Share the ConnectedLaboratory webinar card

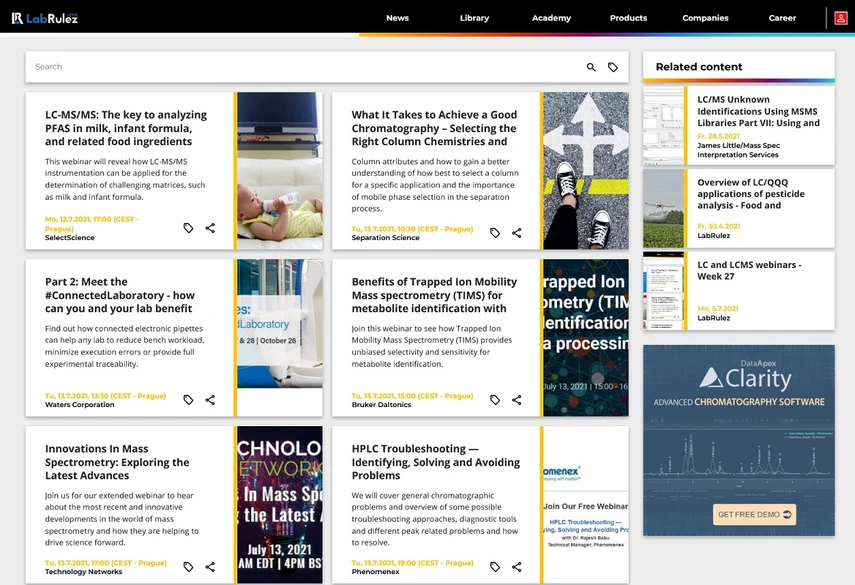click(x=210, y=400)
